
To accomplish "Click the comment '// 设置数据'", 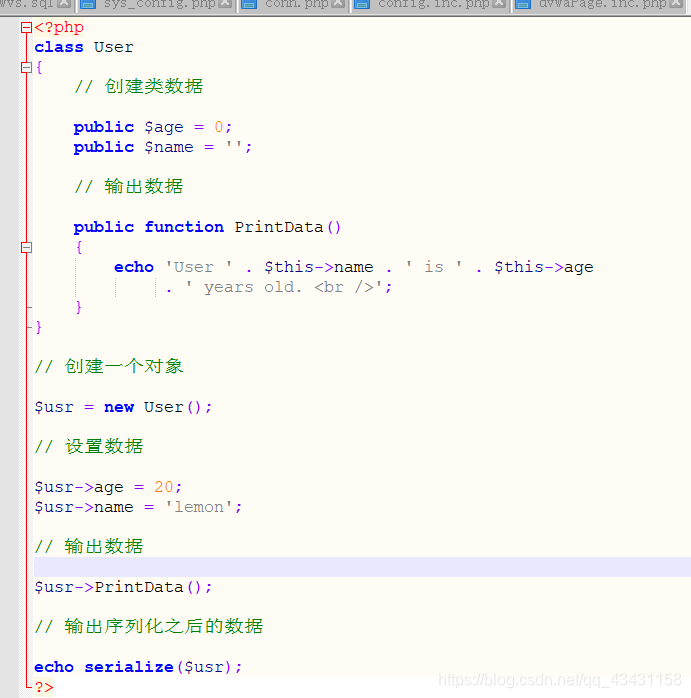I will point(89,446).
